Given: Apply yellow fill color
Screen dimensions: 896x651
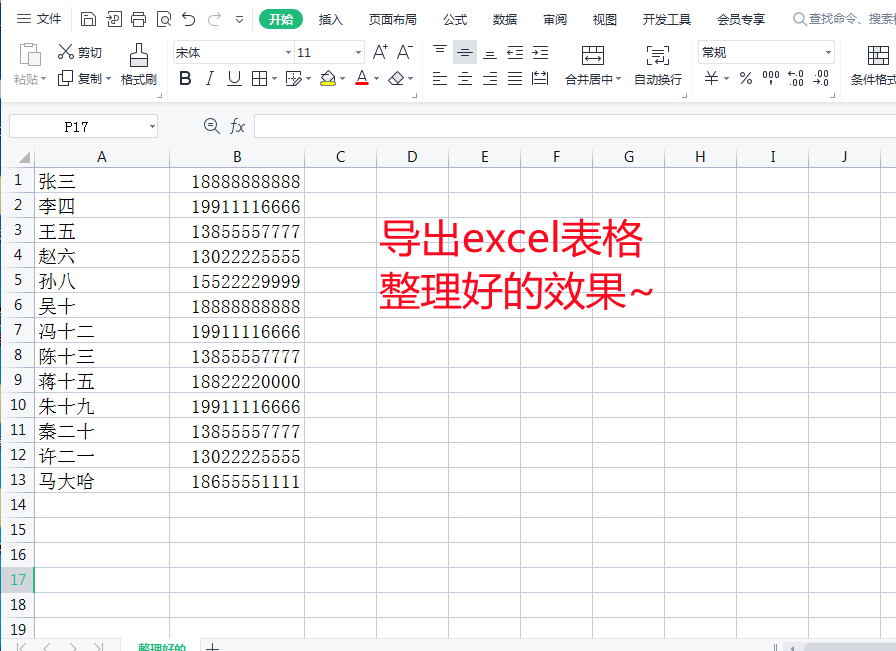Looking at the screenshot, I should coord(328,78).
